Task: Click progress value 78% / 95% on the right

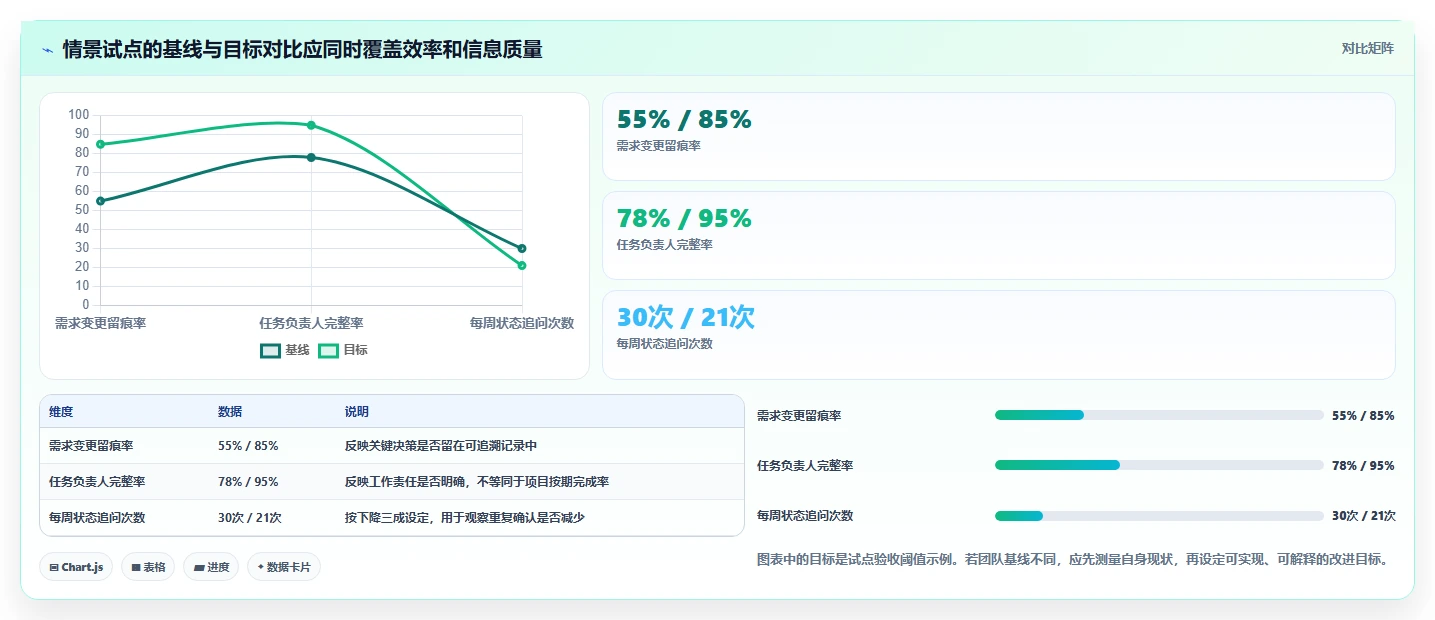Action: tap(1363, 466)
